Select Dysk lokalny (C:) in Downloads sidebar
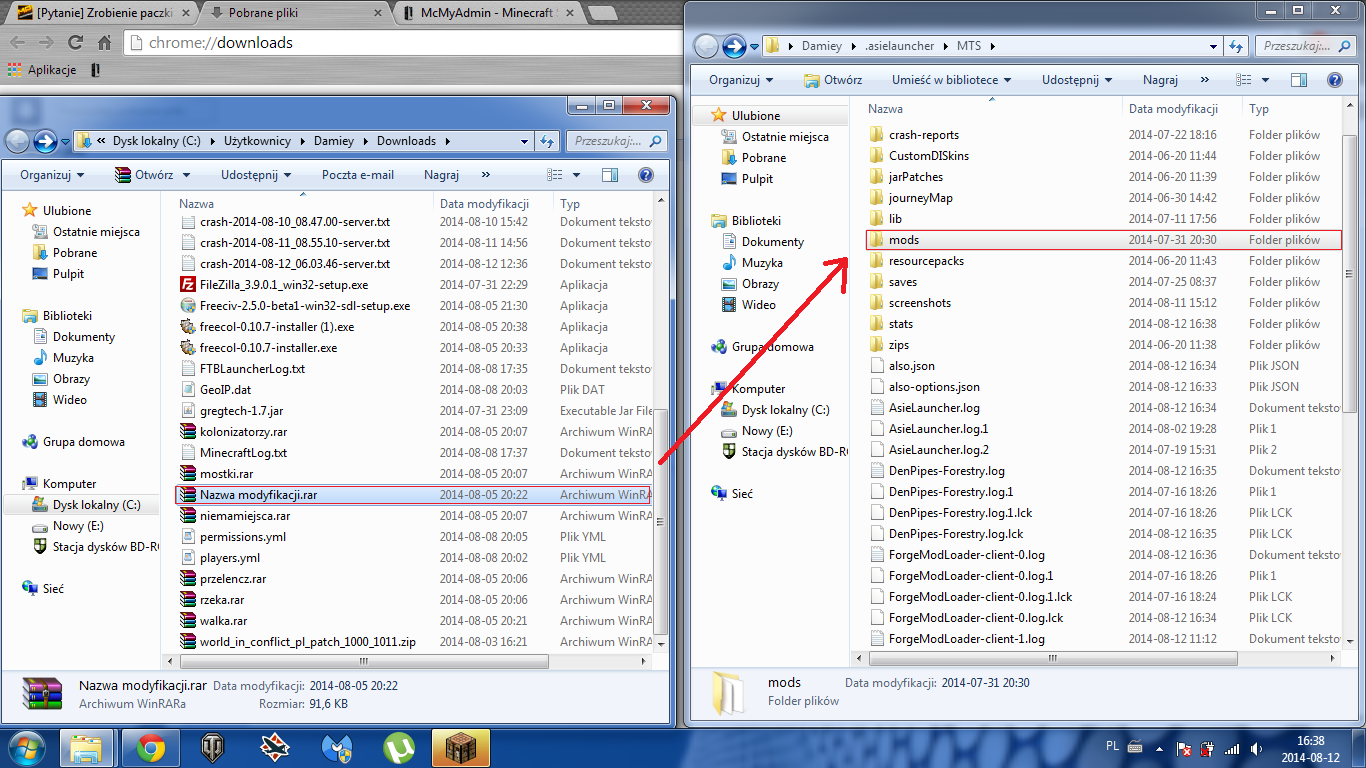Screen dimensions: 1366x768 point(96,505)
